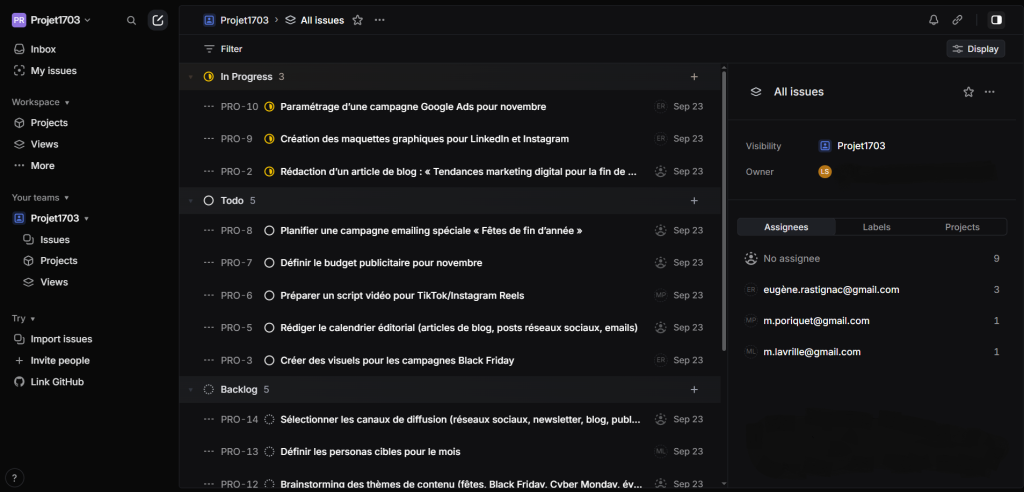This screenshot has width=1024, height=492.
Task: Open the Display options button
Action: click(975, 49)
